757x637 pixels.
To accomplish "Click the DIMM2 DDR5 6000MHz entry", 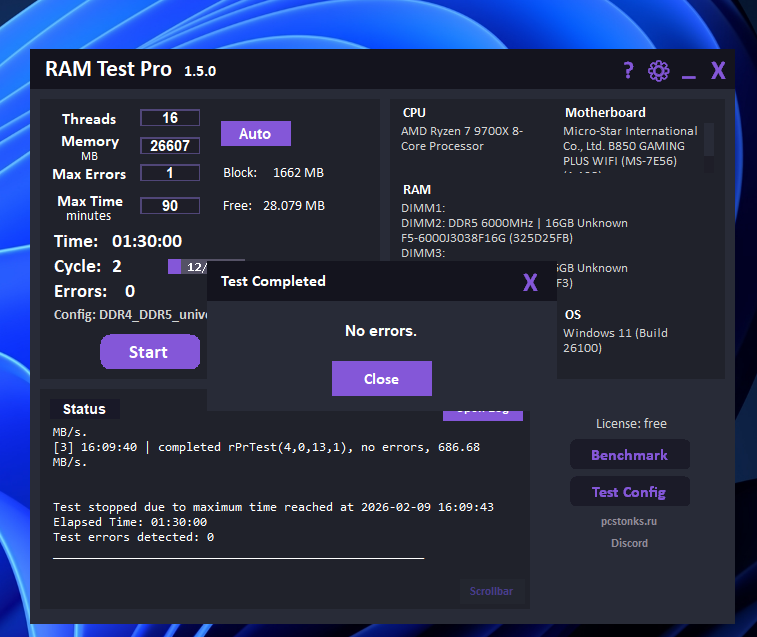I will (514, 223).
